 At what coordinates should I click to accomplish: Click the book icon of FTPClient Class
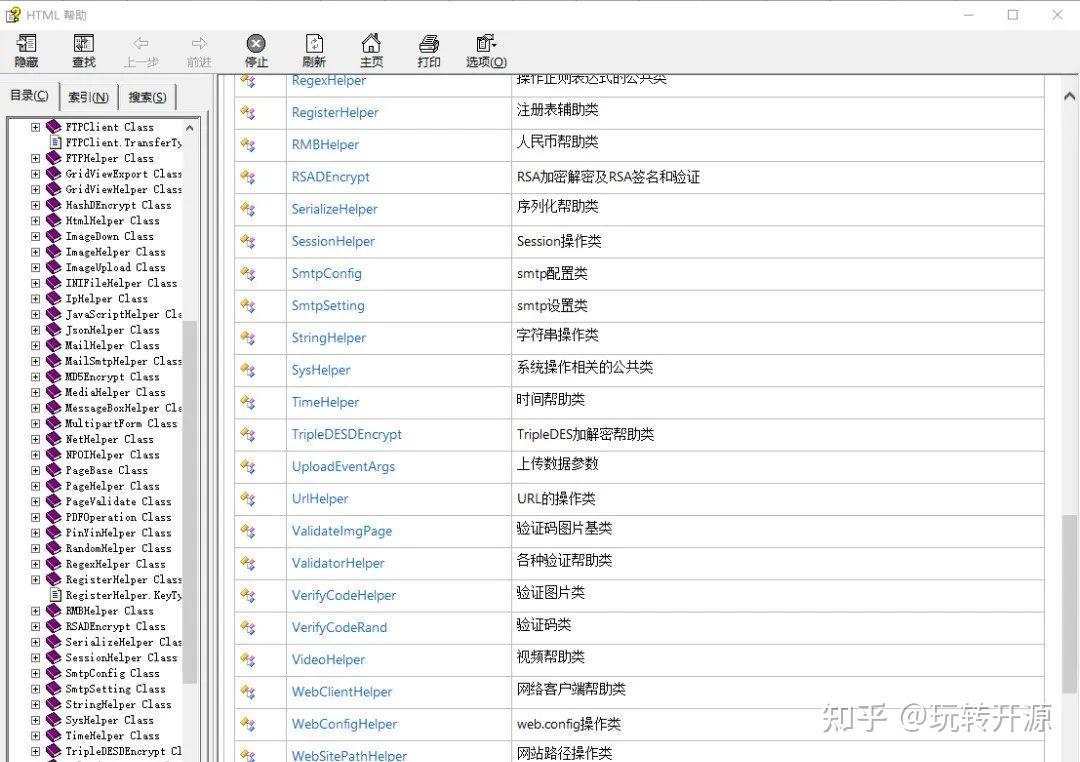[x=54, y=127]
